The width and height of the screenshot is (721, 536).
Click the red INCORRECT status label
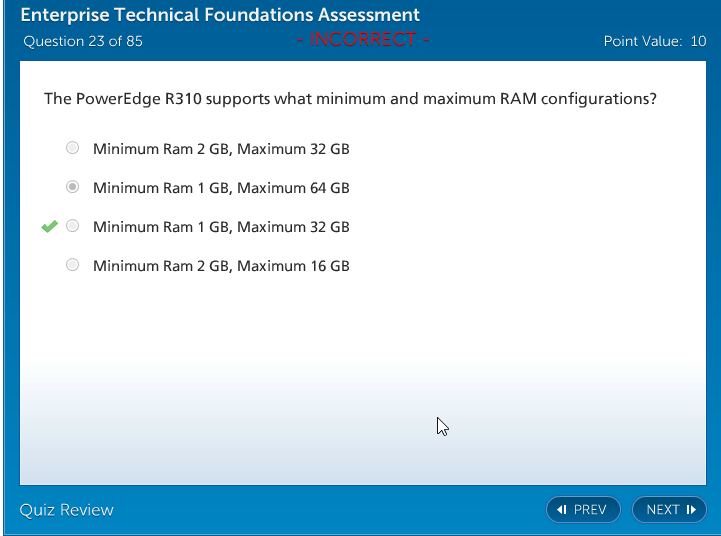(363, 40)
